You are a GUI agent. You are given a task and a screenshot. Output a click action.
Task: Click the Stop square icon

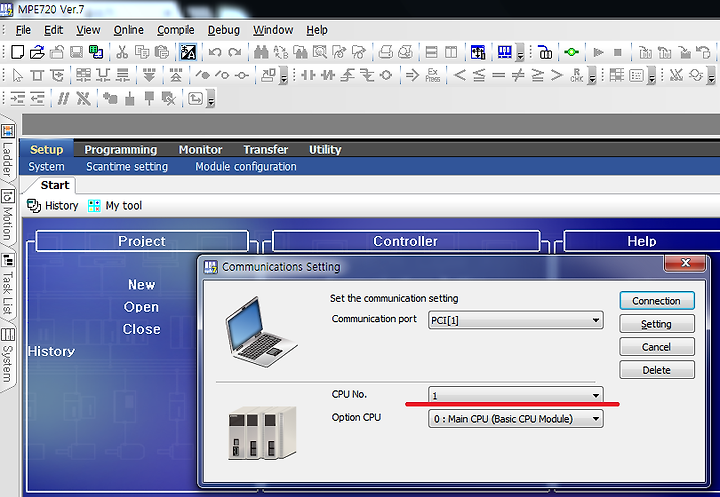click(618, 52)
